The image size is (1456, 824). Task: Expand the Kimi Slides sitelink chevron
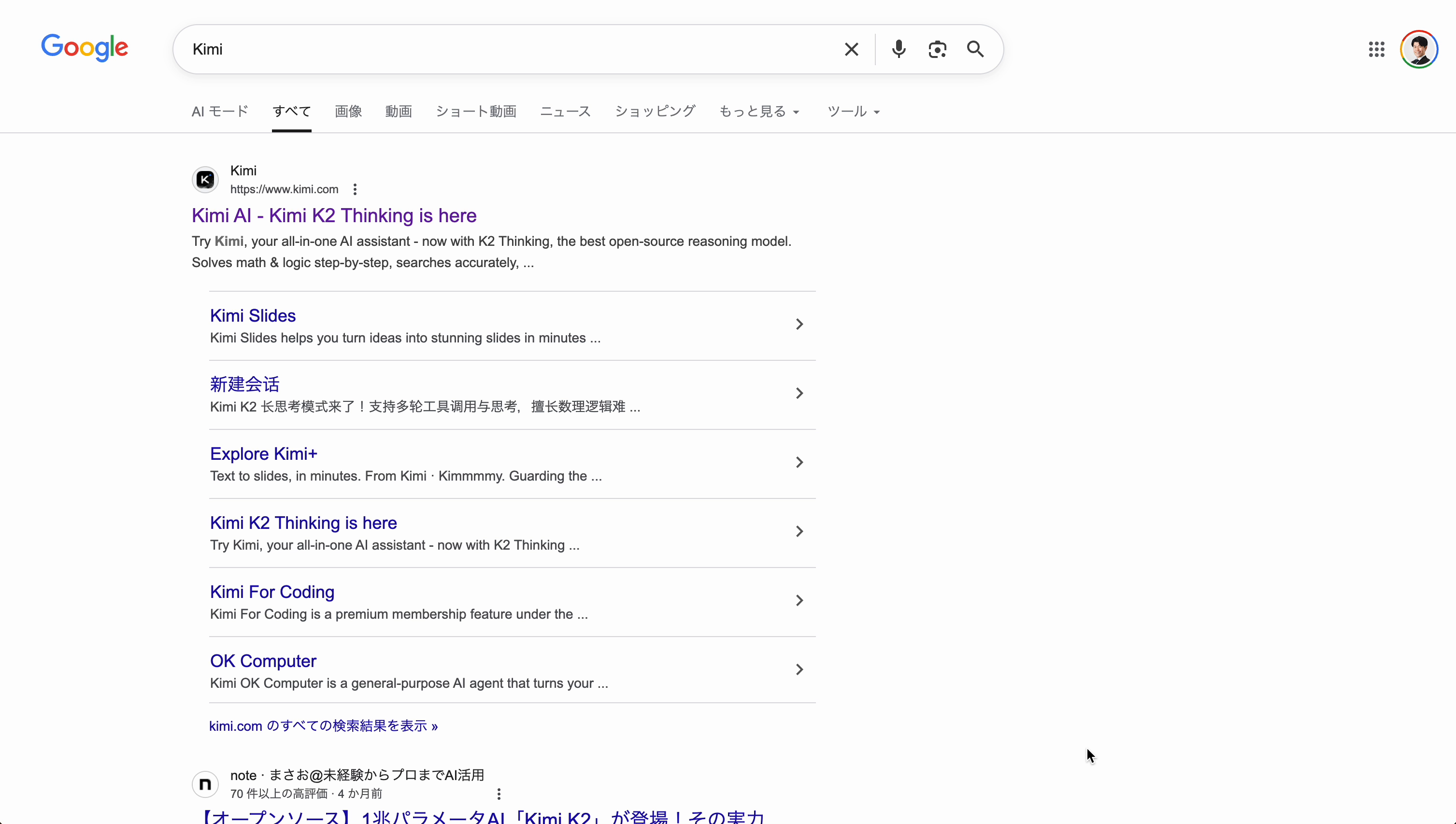pyautogui.click(x=799, y=324)
